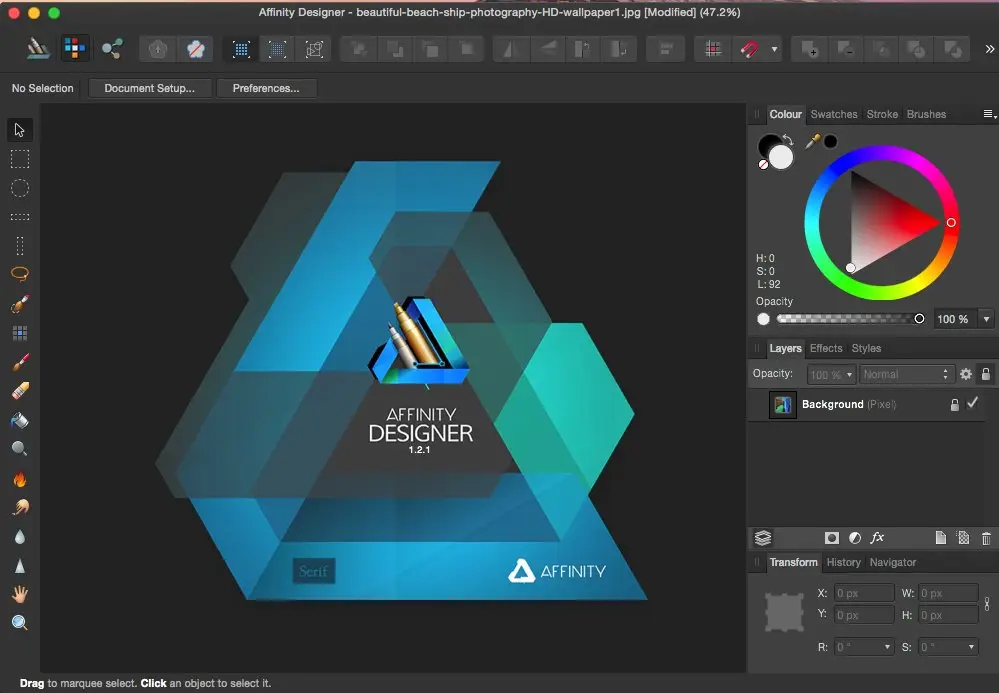The width and height of the screenshot is (999, 693).
Task: Toggle Background layer visibility checkmark
Action: pos(972,403)
